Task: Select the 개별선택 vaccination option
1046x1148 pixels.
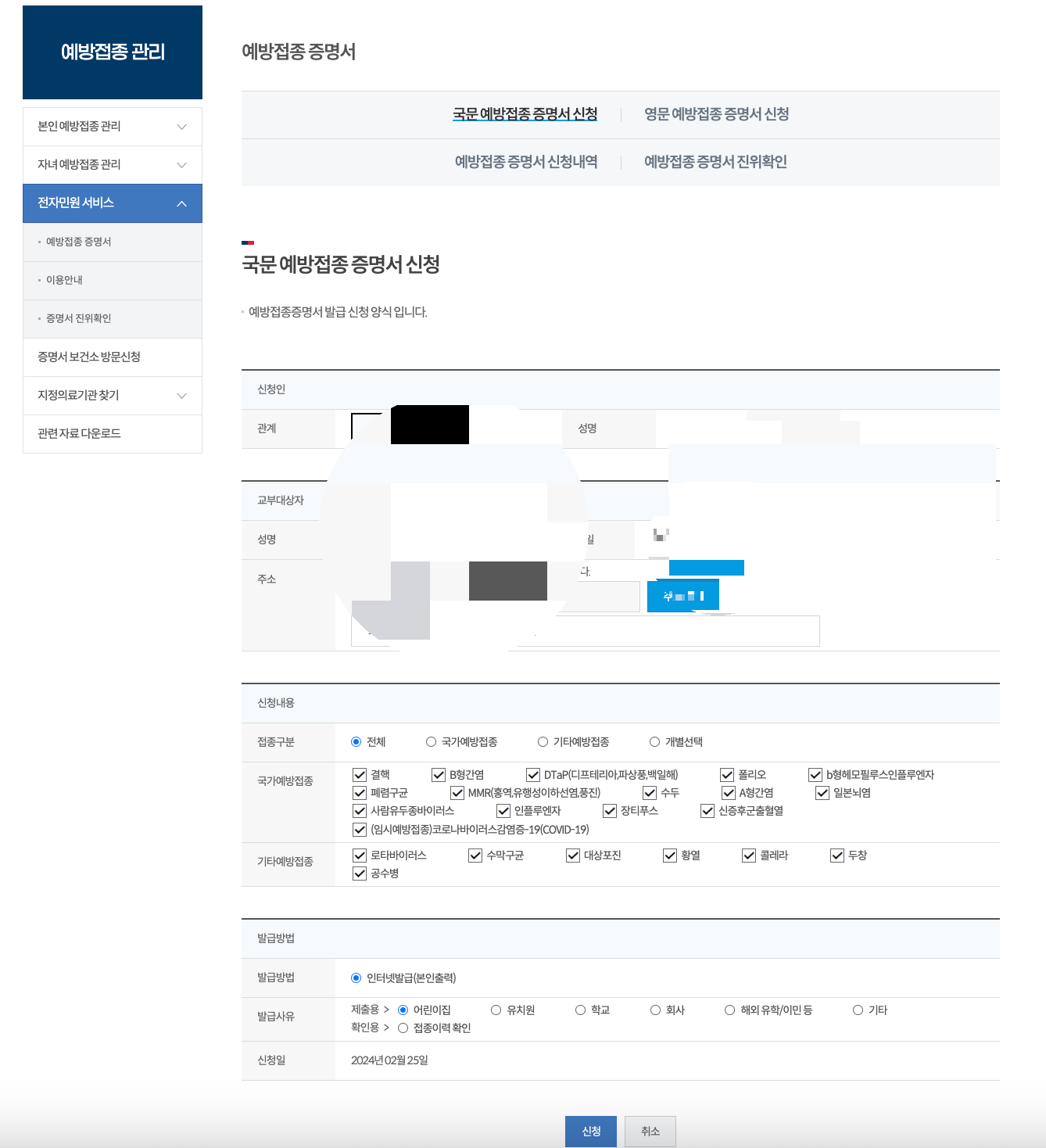Action: tap(654, 741)
